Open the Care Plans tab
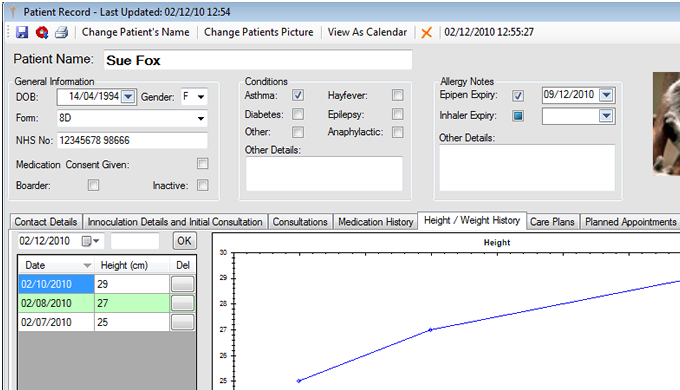This screenshot has width=680, height=390. [x=552, y=222]
